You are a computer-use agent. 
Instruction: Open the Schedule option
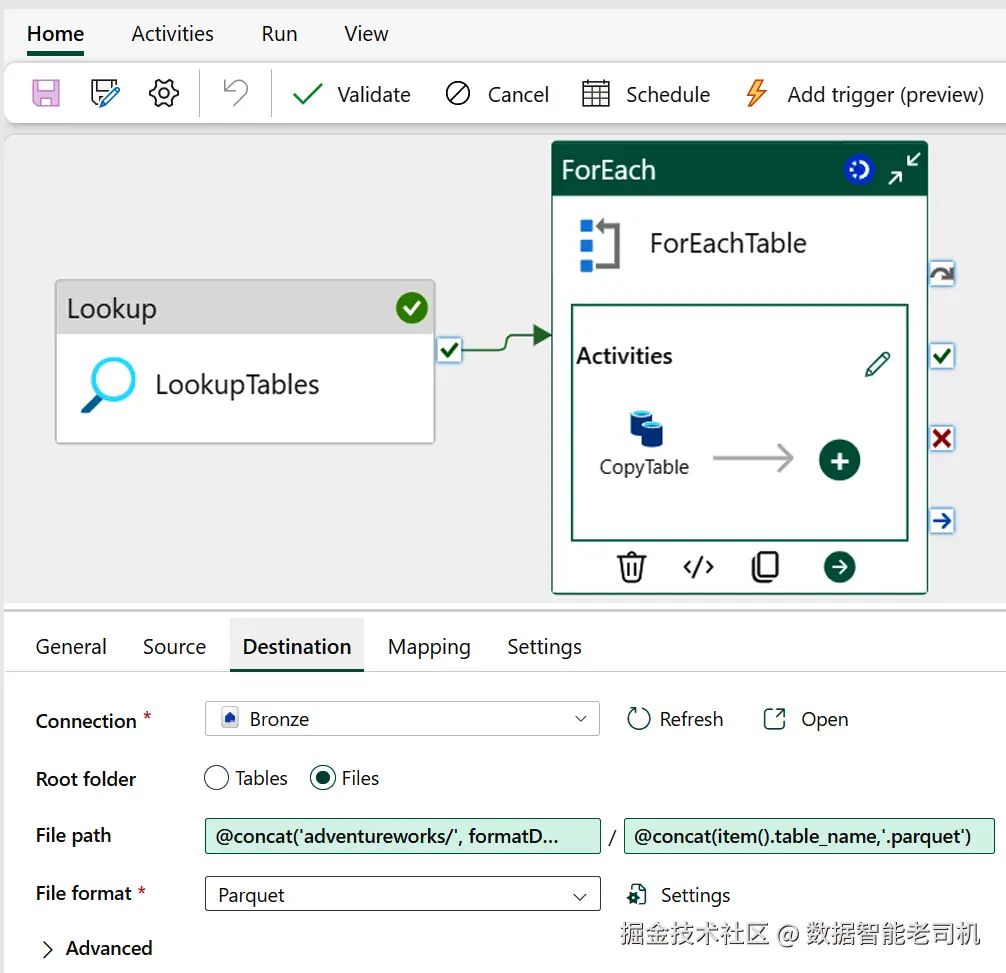(x=646, y=94)
